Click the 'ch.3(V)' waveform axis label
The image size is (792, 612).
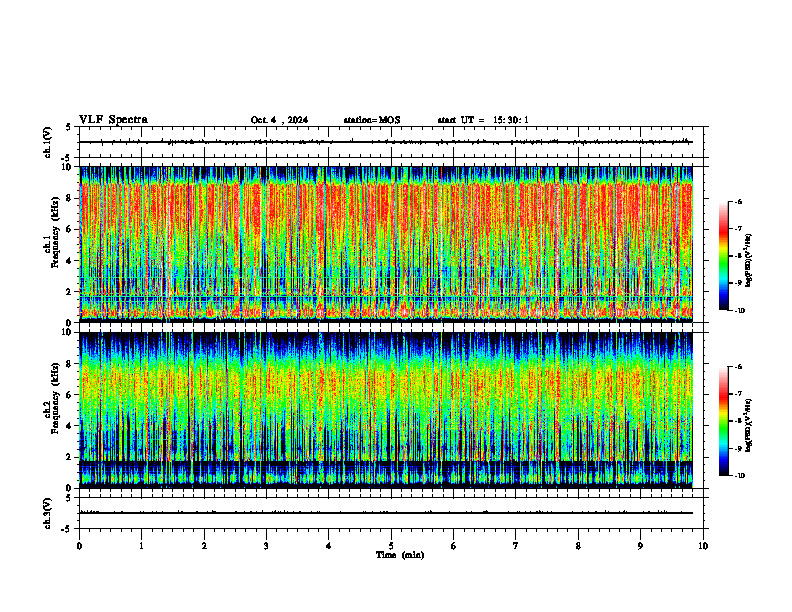47,513
